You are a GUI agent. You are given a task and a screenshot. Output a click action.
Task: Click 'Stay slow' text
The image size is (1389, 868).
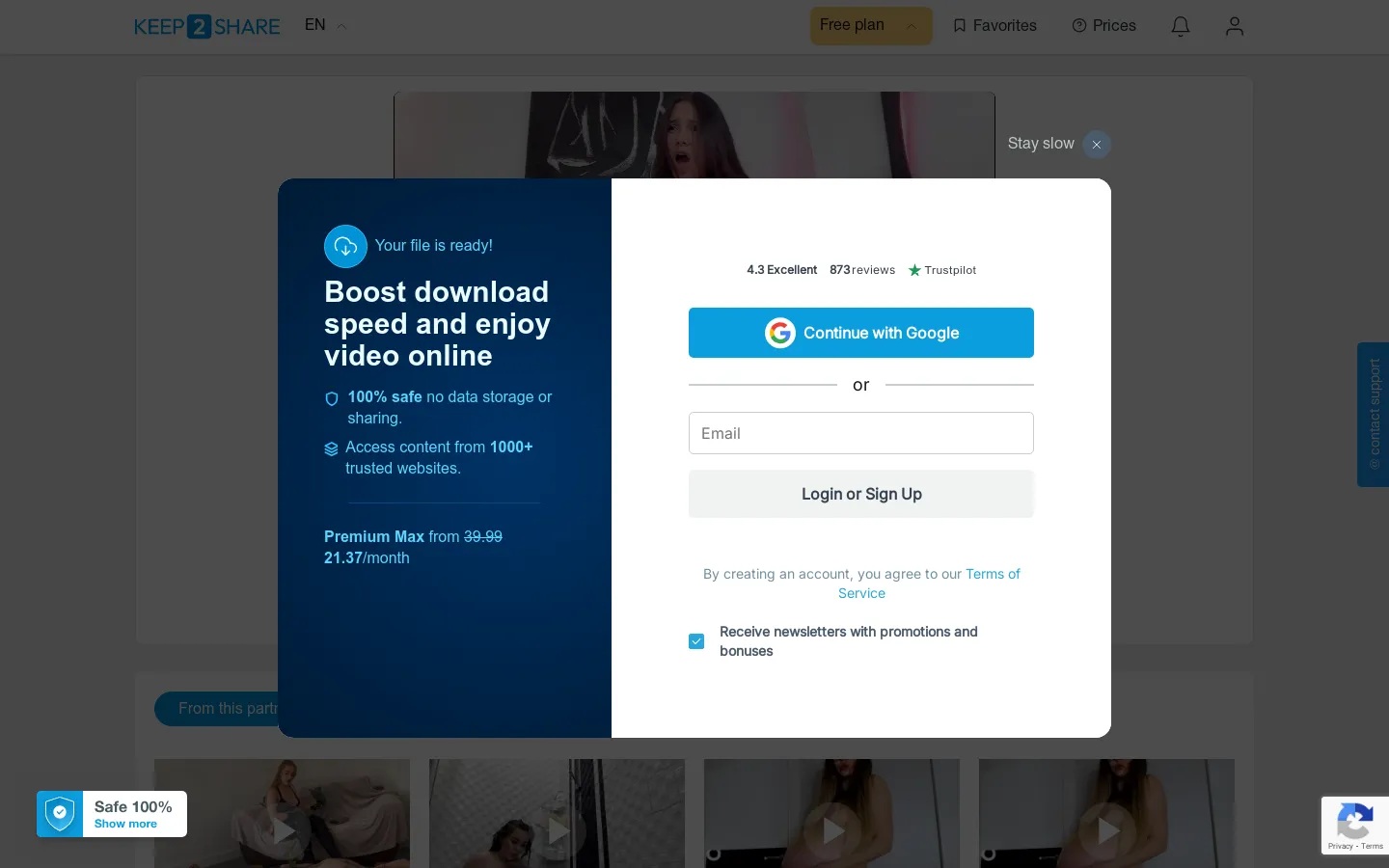(1041, 143)
